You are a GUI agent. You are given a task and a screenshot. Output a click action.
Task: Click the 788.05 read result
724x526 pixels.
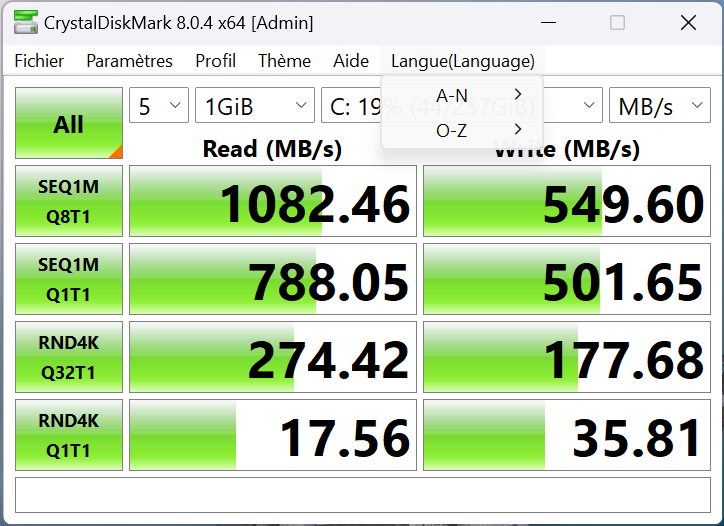[273, 279]
